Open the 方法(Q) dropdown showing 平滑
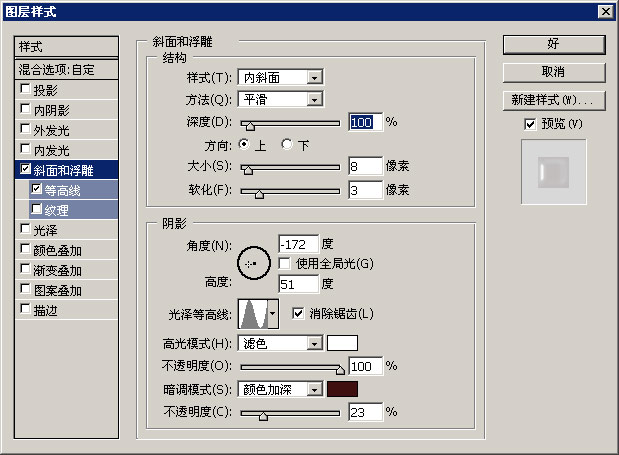Image resolution: width=619 pixels, height=455 pixels. [280, 99]
